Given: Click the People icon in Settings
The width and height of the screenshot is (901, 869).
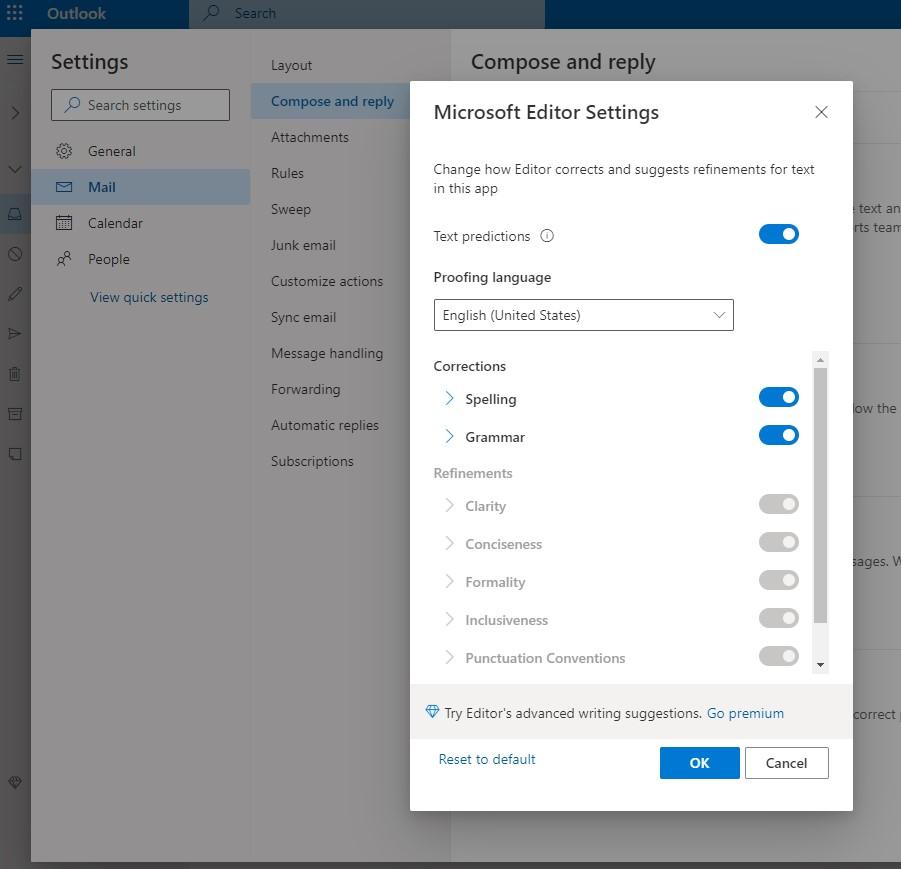Looking at the screenshot, I should pos(64,259).
